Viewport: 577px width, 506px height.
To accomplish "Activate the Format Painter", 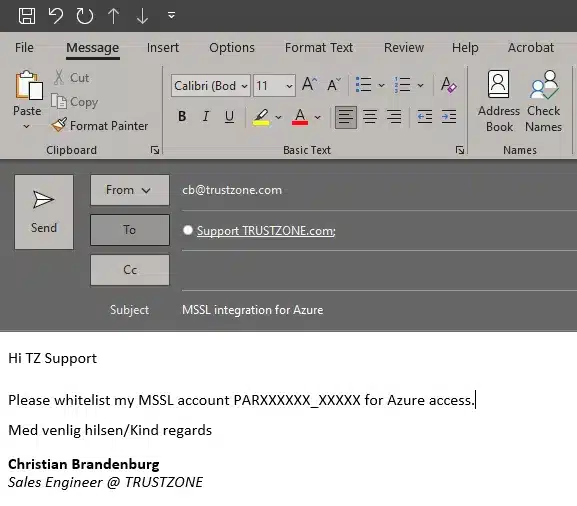I will coord(99,125).
